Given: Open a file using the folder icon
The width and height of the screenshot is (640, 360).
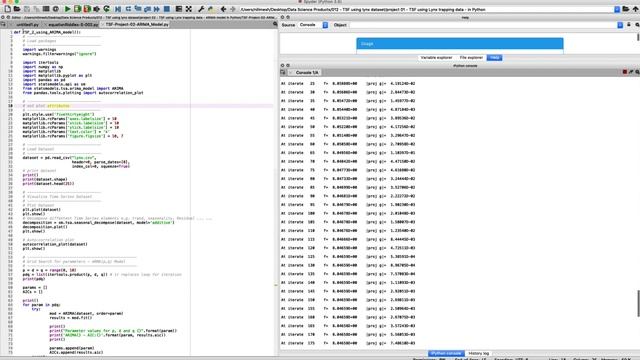Looking at the screenshot, I should click(17, 9).
